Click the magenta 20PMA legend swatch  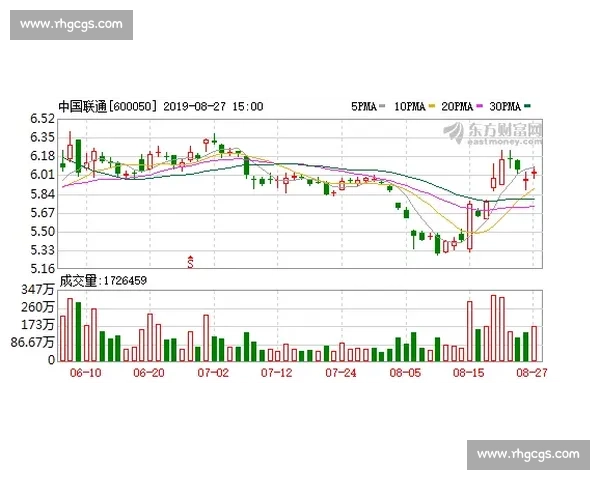[x=479, y=106]
